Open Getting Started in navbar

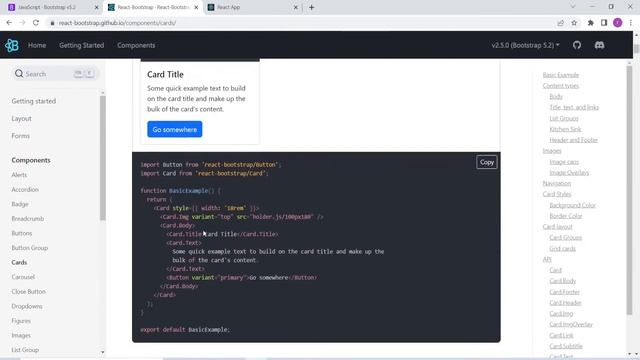82,45
